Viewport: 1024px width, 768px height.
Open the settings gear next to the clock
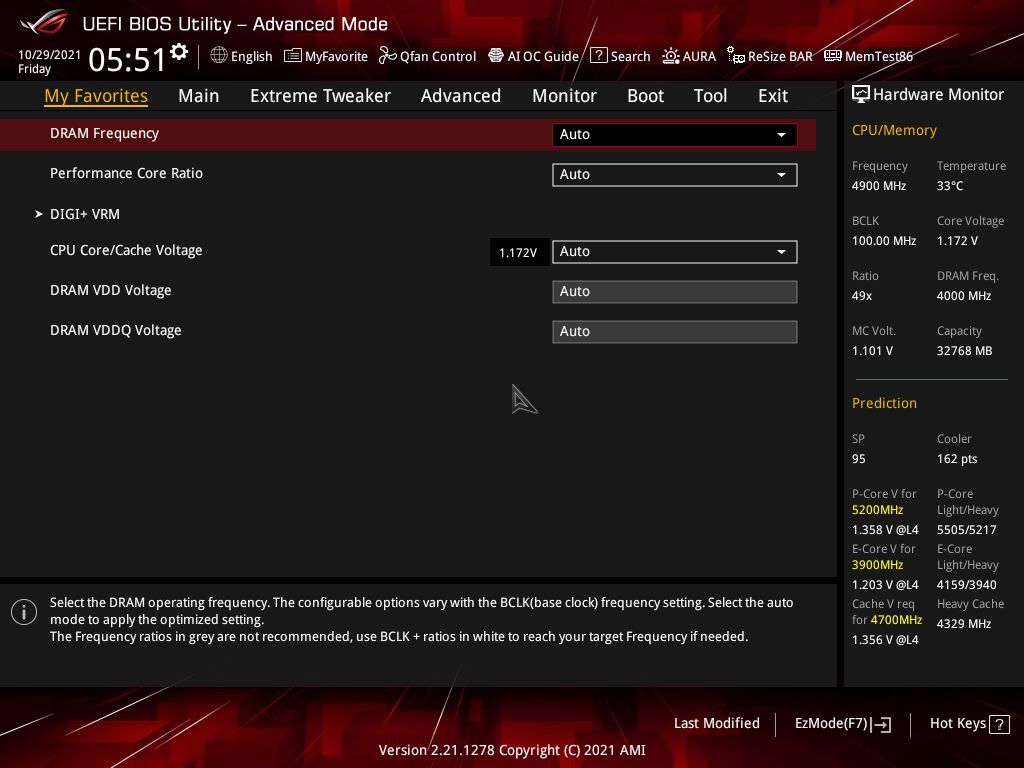click(x=179, y=52)
